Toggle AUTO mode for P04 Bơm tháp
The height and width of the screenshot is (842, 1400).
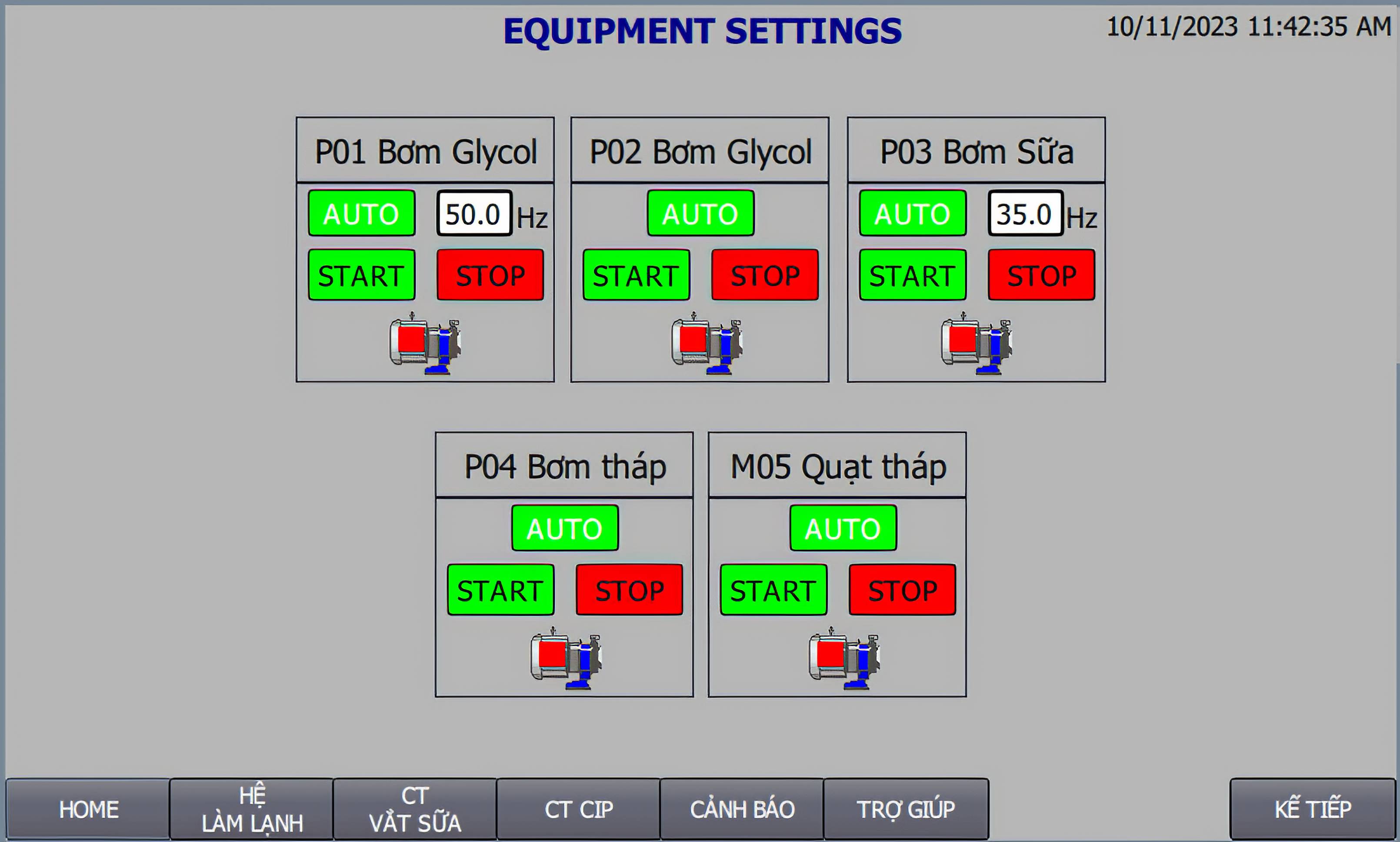point(565,528)
